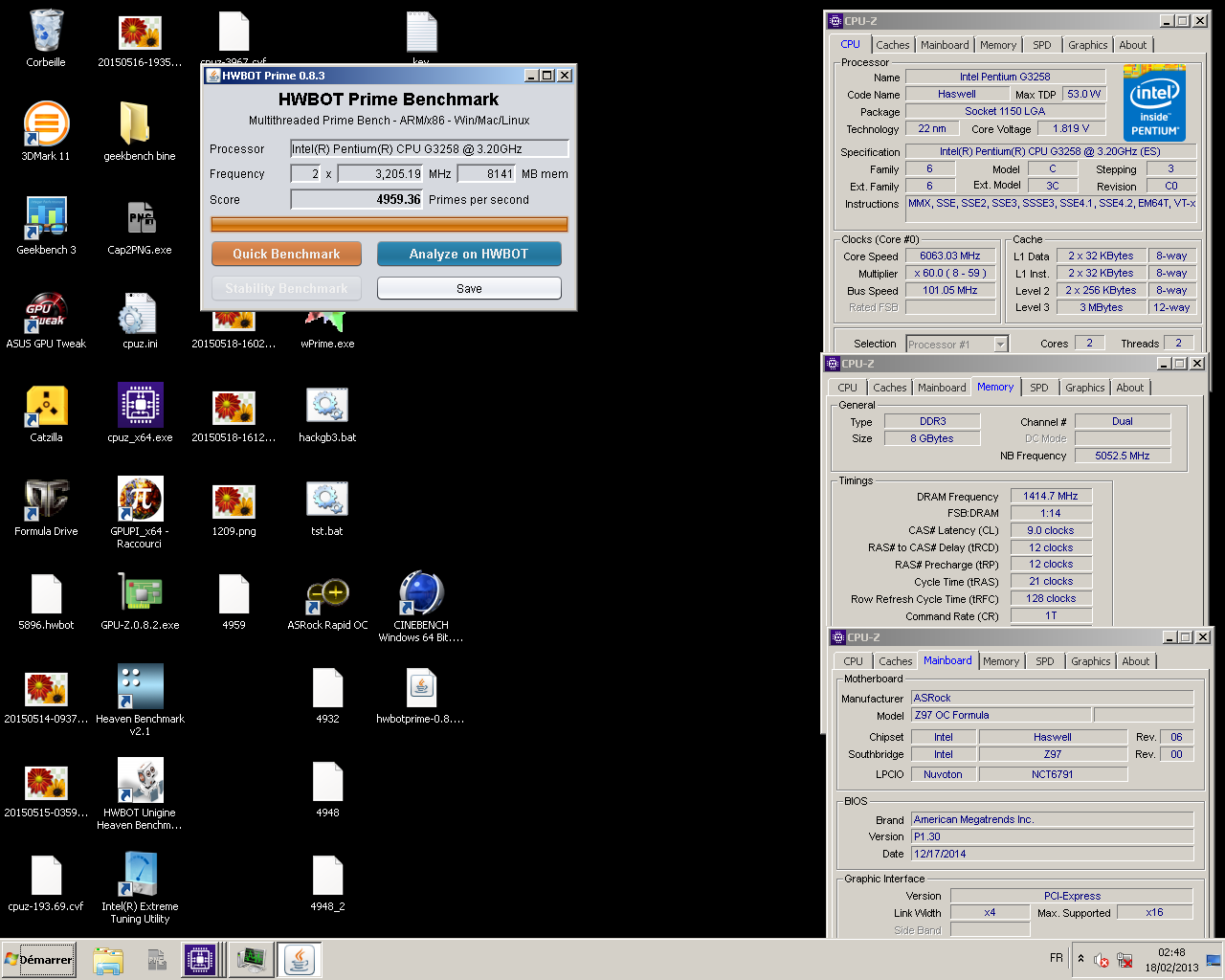
Task: Select the 4932 file icon
Action: click(x=327, y=695)
